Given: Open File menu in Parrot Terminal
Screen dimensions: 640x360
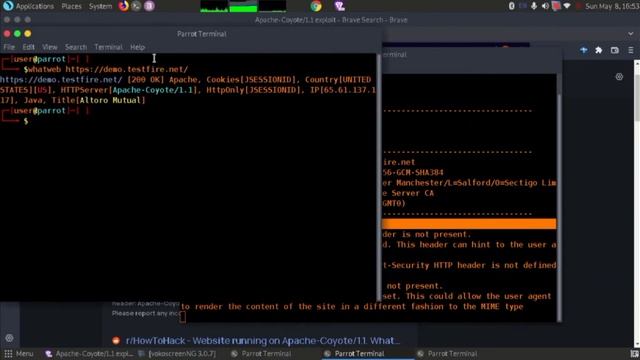Looking at the screenshot, I should 9,47.
